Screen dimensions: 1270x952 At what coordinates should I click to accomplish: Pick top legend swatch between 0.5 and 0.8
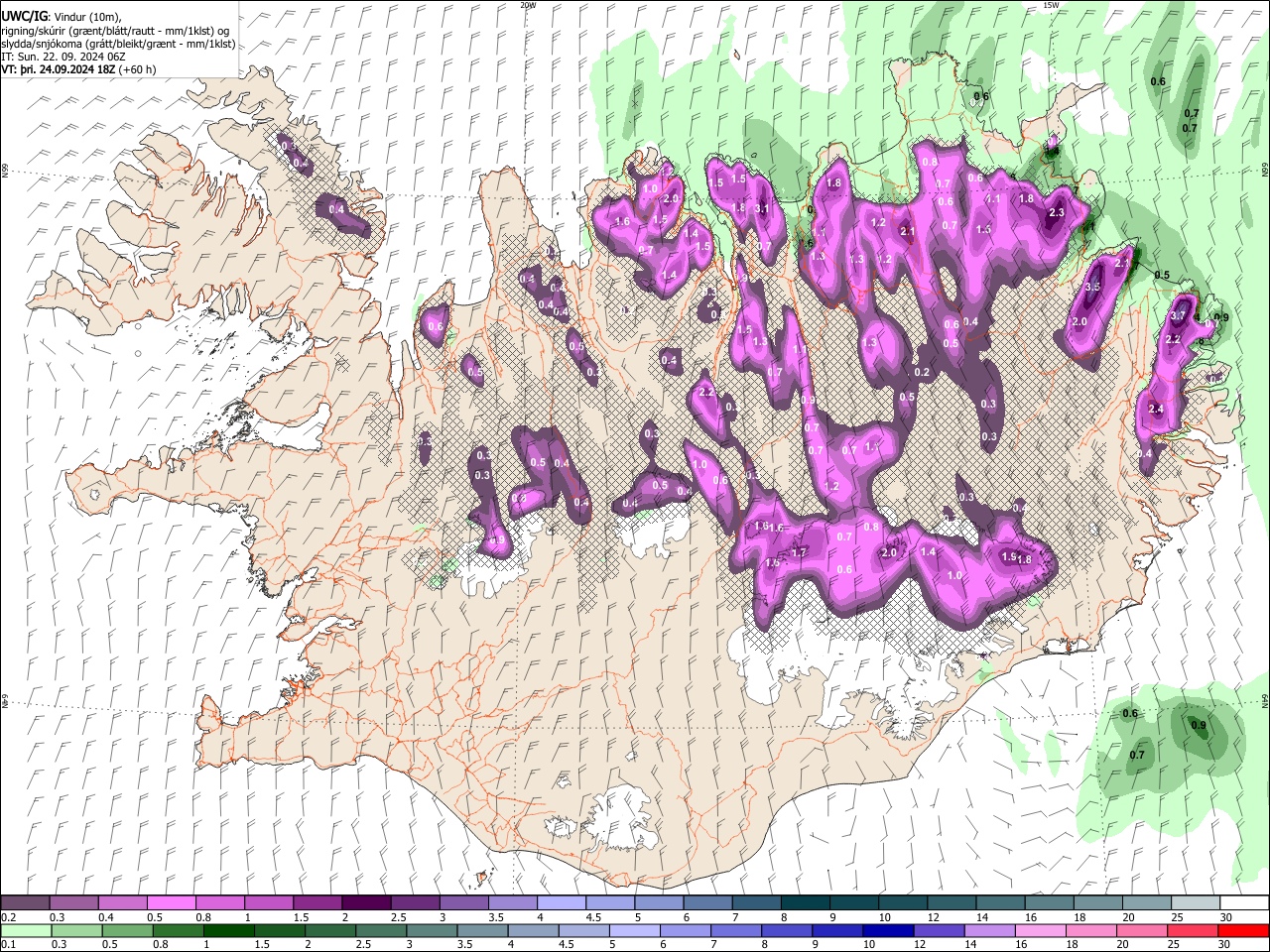171,903
